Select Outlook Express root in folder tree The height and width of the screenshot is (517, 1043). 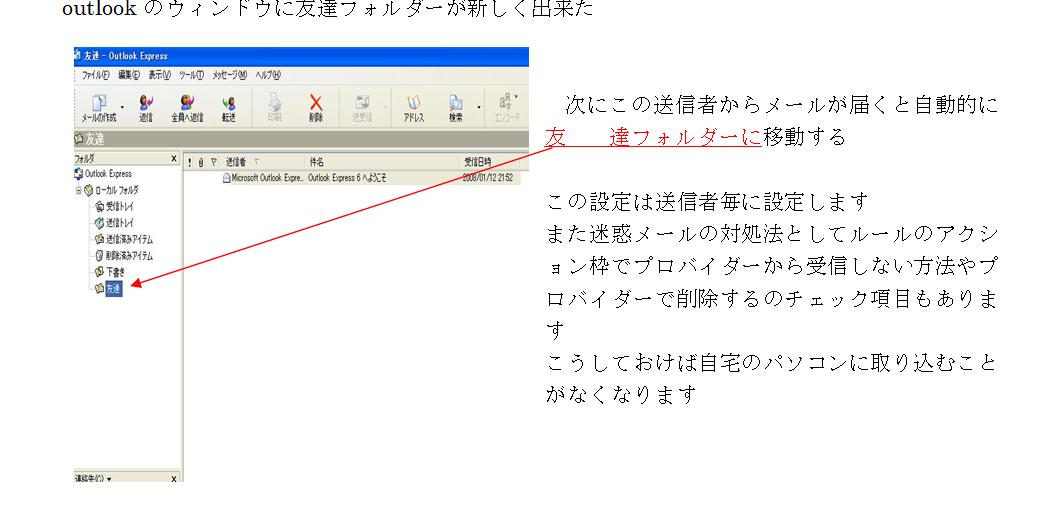[x=104, y=174]
